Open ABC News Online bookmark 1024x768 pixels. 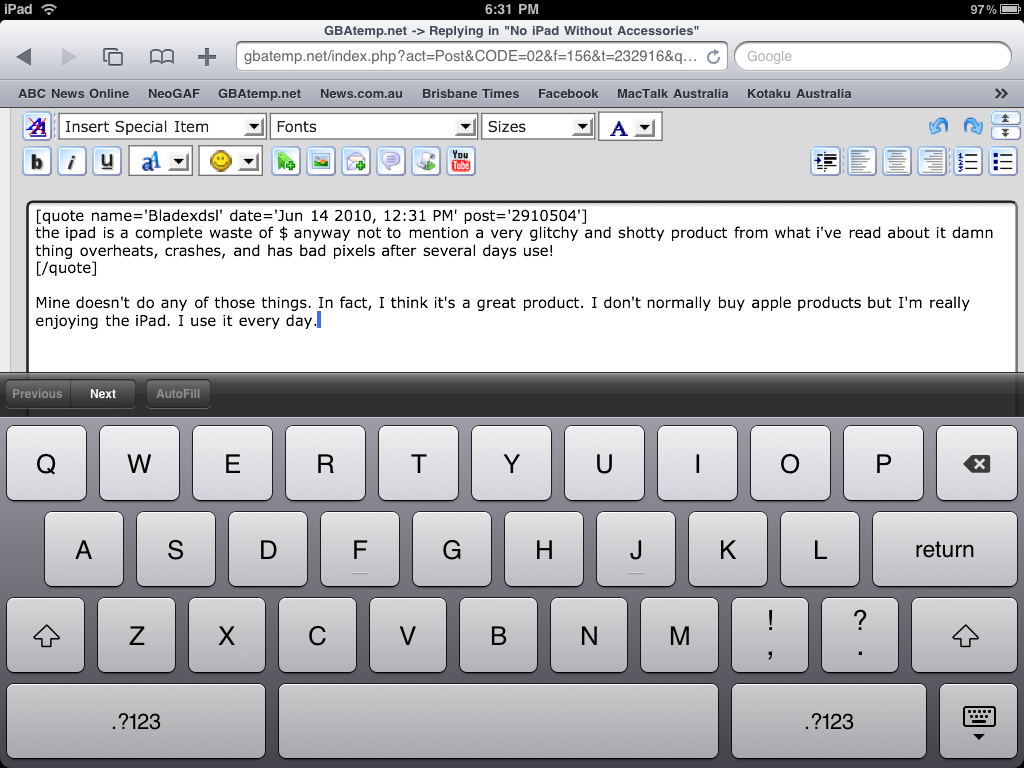click(74, 93)
